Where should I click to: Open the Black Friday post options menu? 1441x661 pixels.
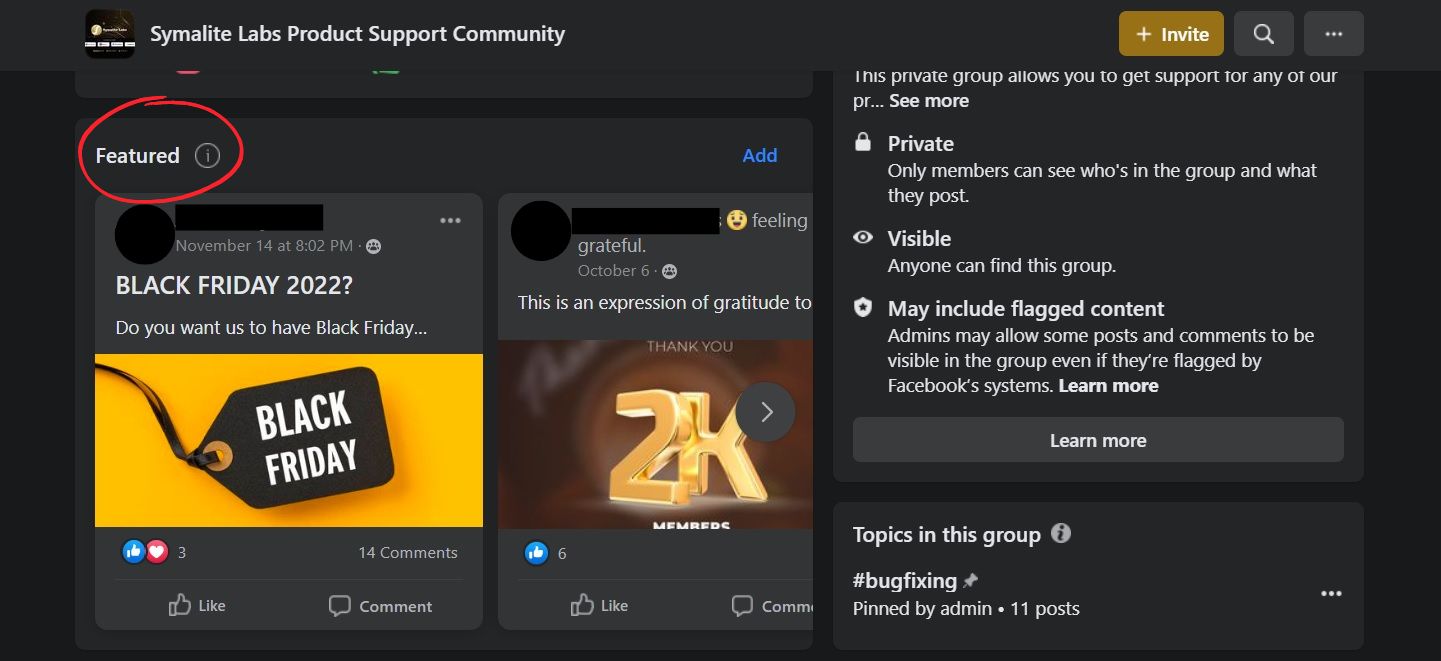451,220
